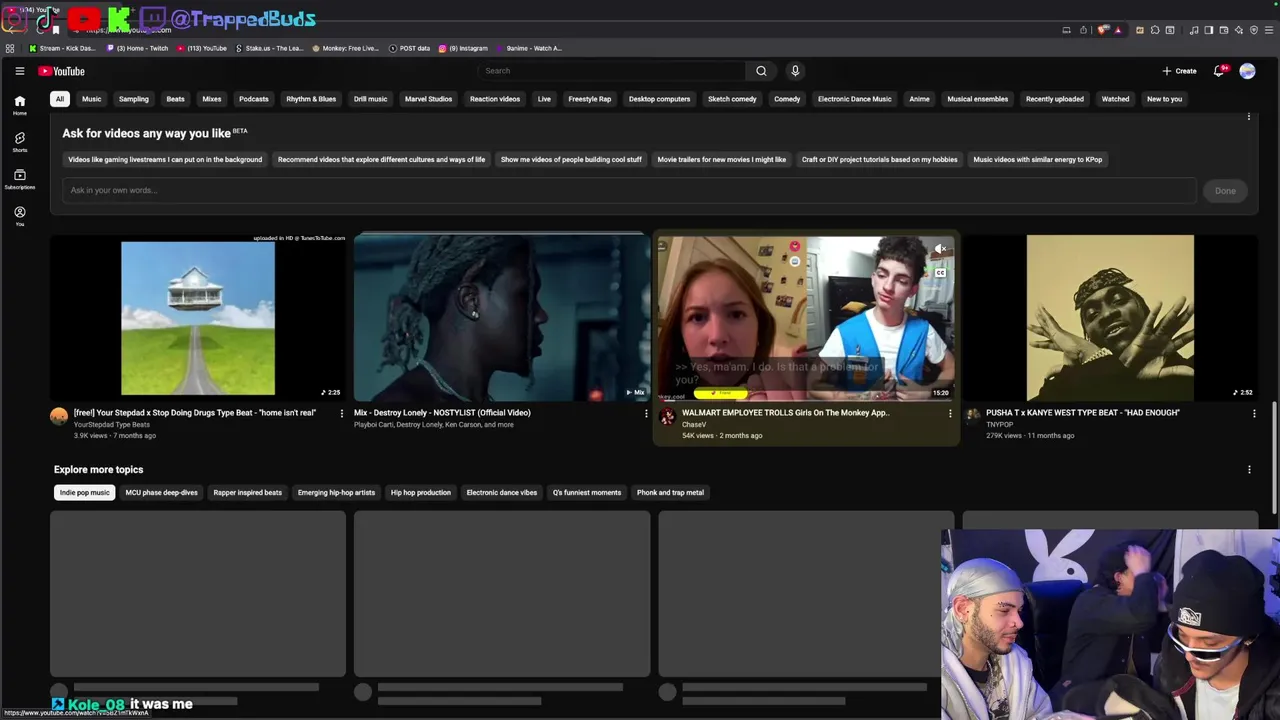Open Subscriptions in the left sidebar
Viewport: 1280px width, 720px height.
19,179
